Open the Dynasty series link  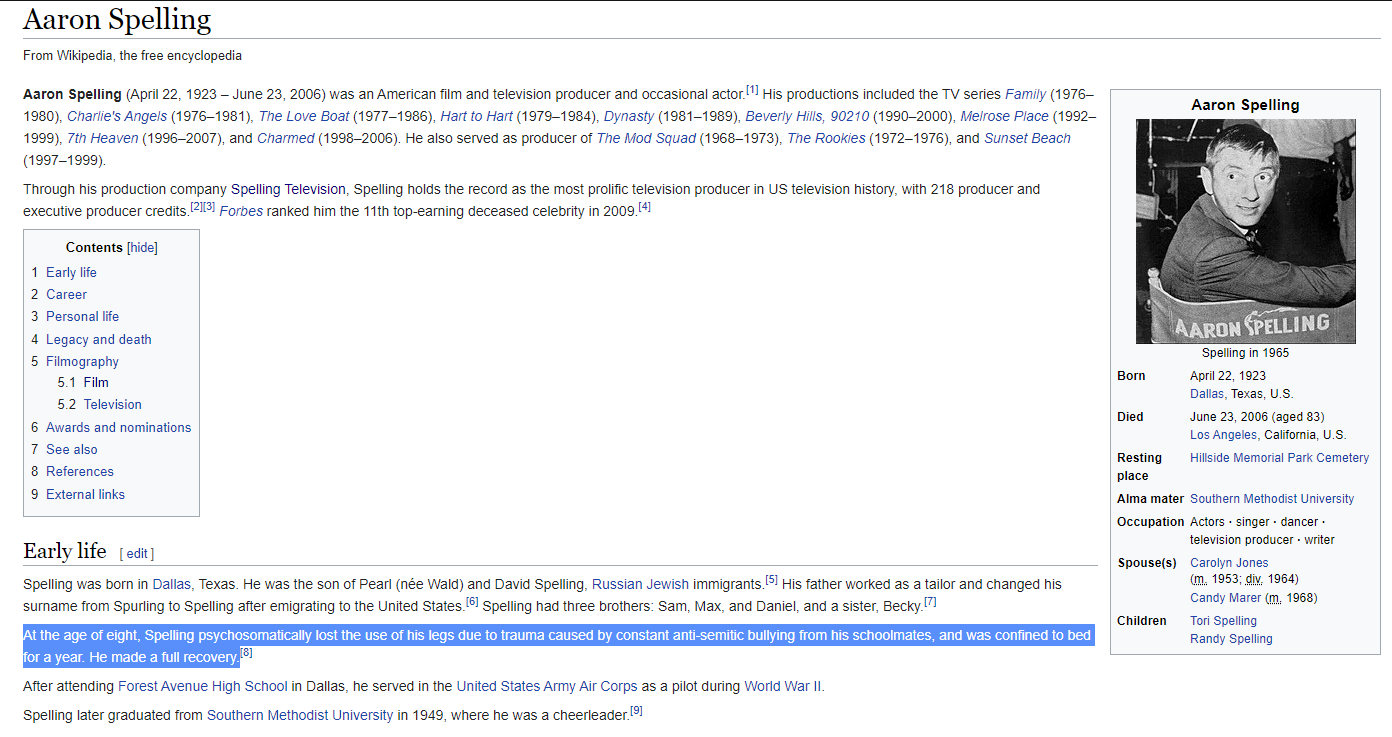click(629, 116)
